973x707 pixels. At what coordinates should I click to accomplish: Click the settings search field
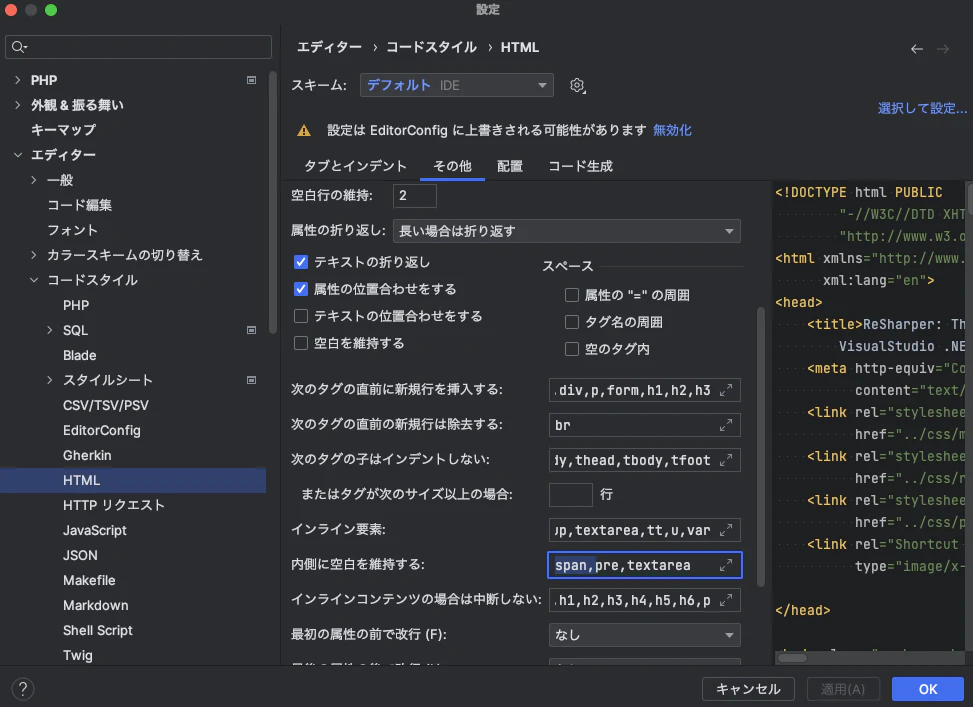[138, 47]
